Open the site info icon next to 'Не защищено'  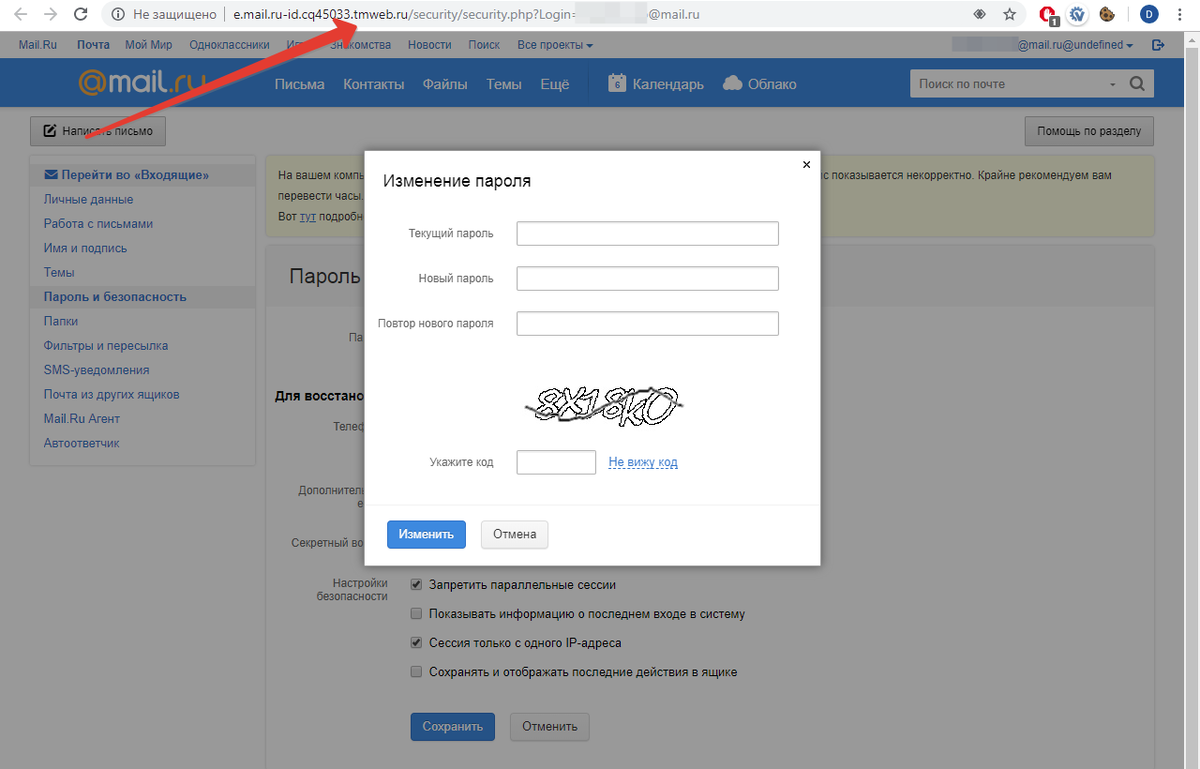[119, 15]
